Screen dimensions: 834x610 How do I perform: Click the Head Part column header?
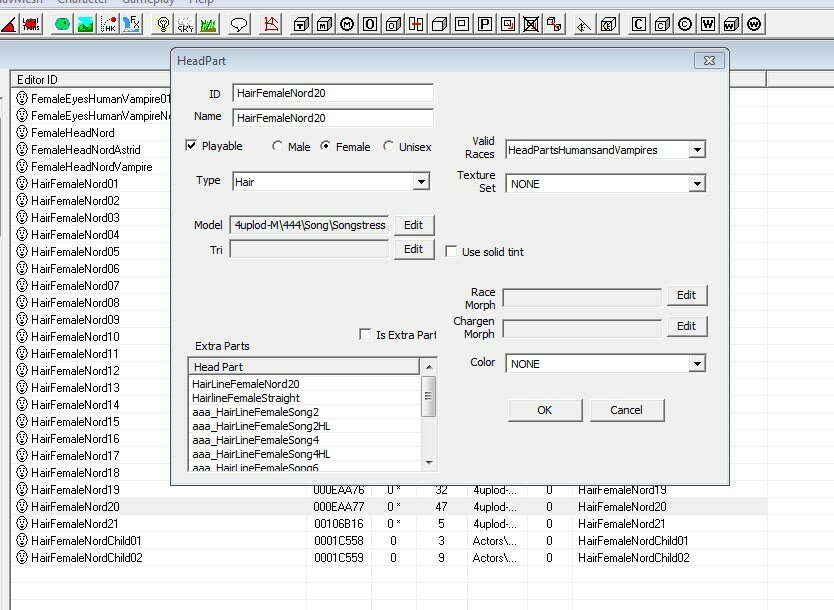tap(304, 366)
